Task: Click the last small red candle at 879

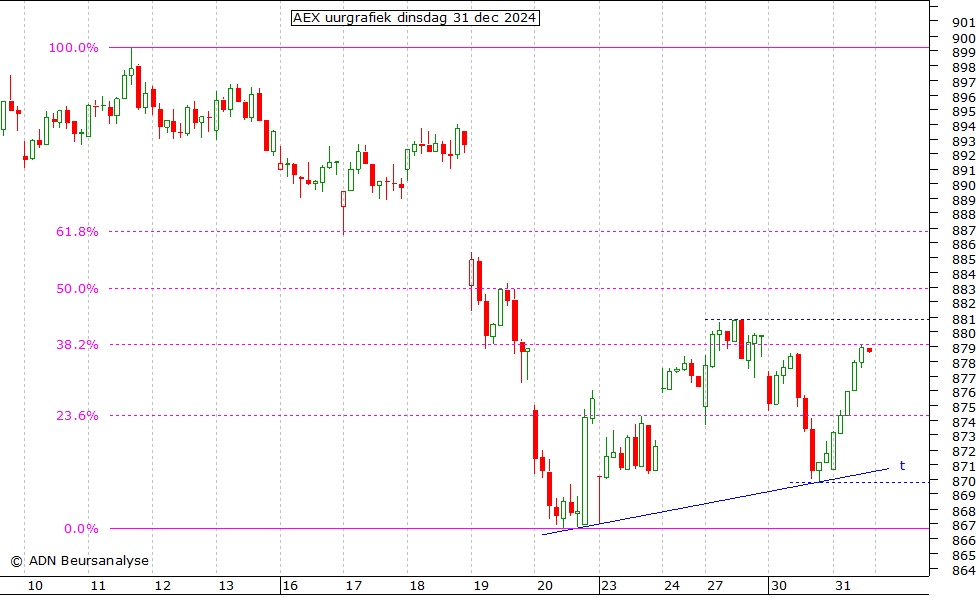Action: coord(869,350)
